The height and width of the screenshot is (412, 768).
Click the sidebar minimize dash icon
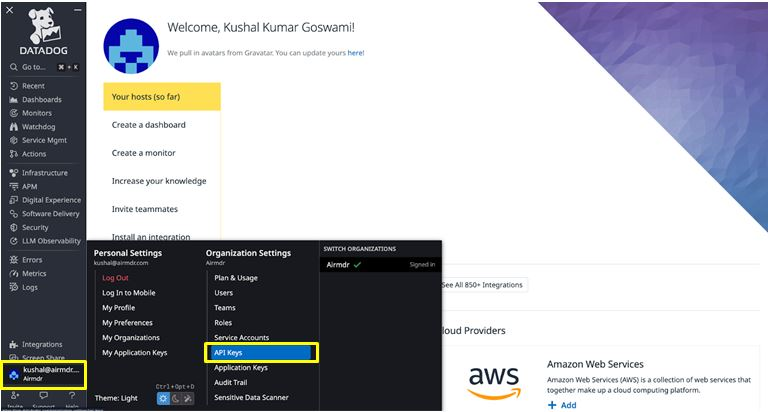(x=78, y=10)
